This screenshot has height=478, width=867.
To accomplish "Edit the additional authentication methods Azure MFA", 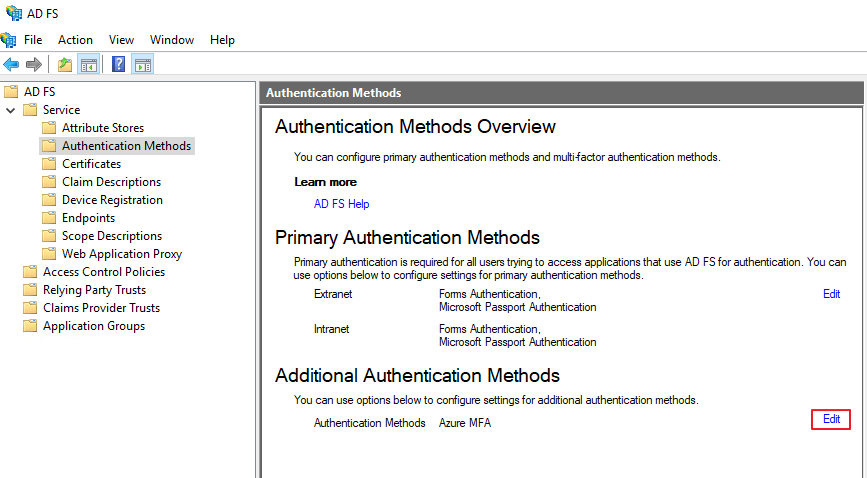I will point(831,419).
